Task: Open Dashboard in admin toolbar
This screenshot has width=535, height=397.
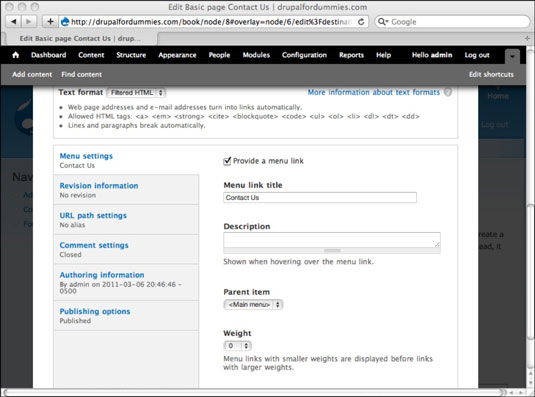Action: pos(48,55)
